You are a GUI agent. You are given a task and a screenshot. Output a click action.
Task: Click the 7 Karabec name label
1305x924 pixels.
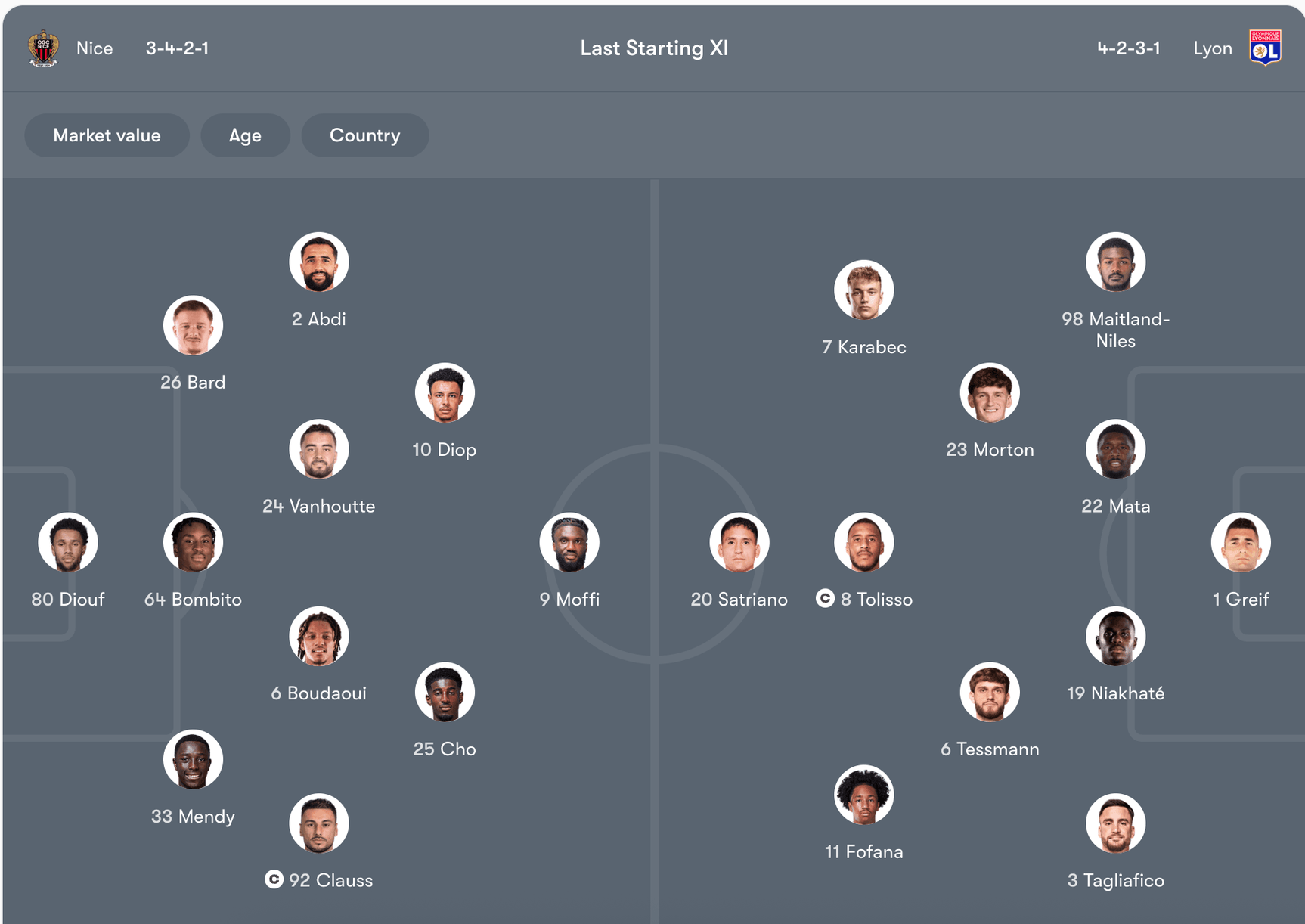tap(863, 347)
